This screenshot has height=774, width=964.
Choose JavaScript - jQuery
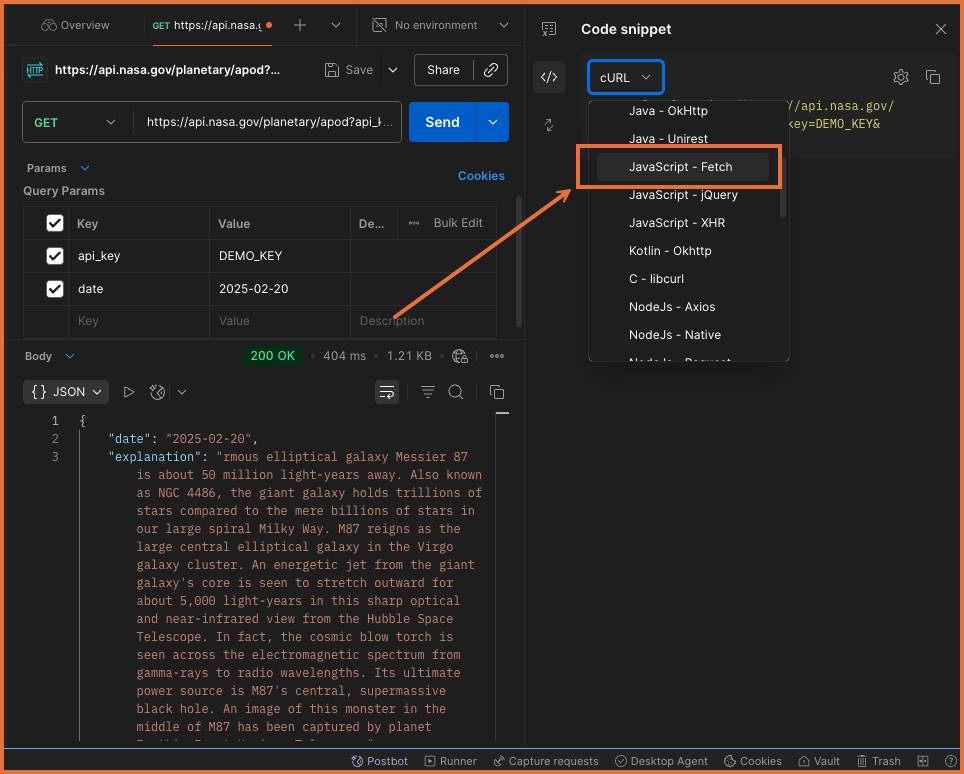[x=684, y=195]
